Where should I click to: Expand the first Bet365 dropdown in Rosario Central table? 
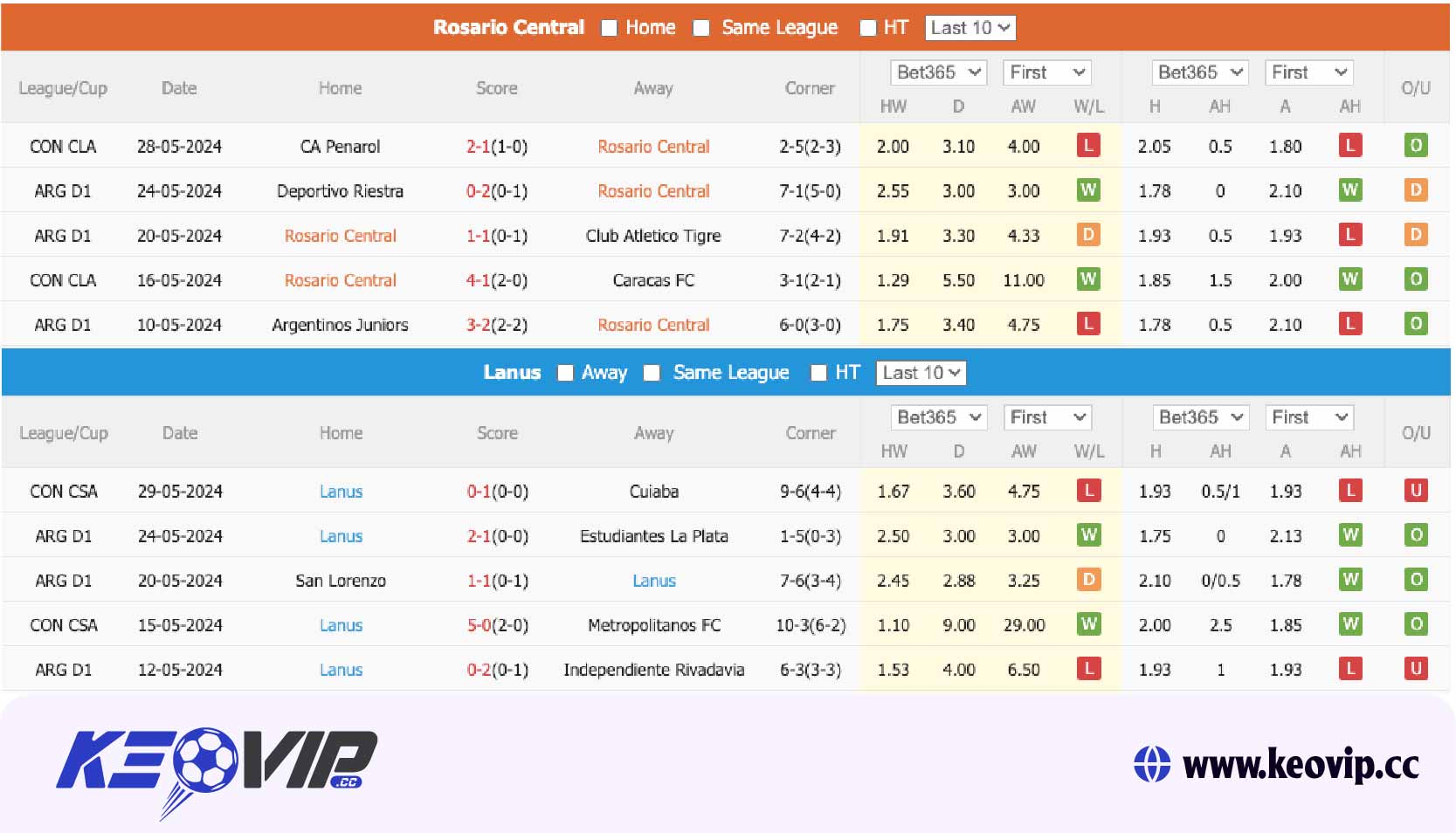[x=938, y=72]
